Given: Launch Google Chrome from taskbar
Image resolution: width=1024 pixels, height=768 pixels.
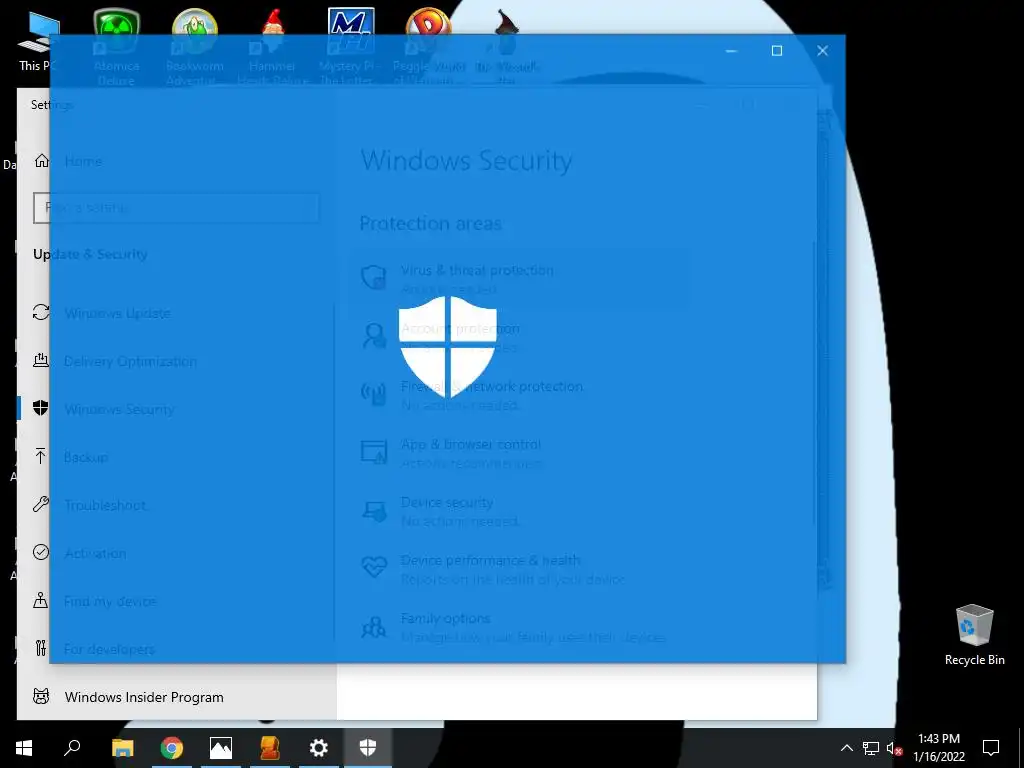Looking at the screenshot, I should [x=172, y=748].
